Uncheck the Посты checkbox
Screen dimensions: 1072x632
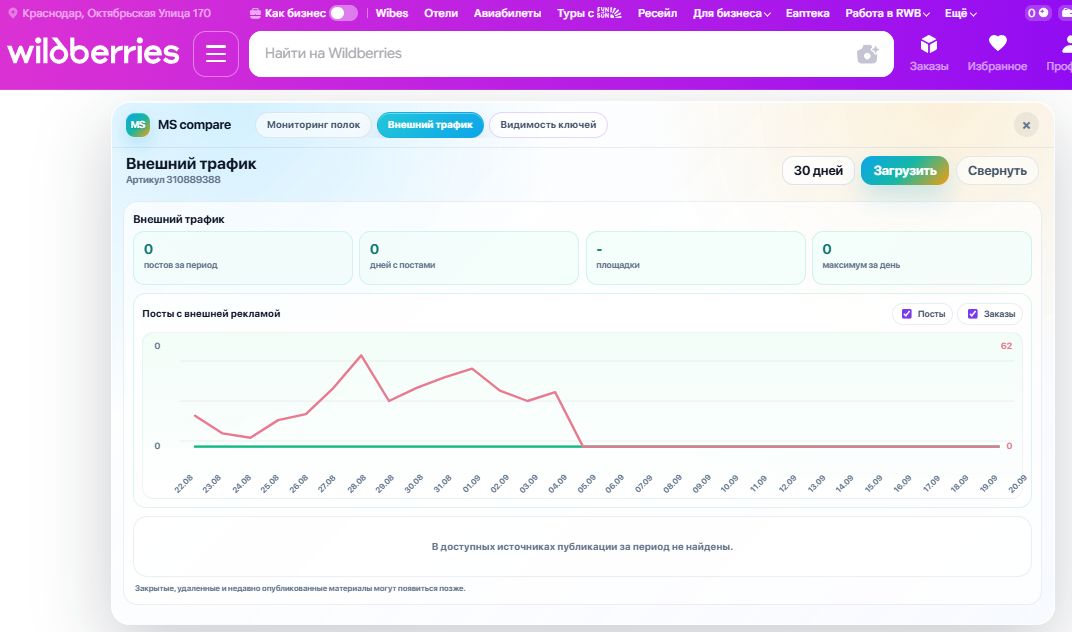[907, 314]
